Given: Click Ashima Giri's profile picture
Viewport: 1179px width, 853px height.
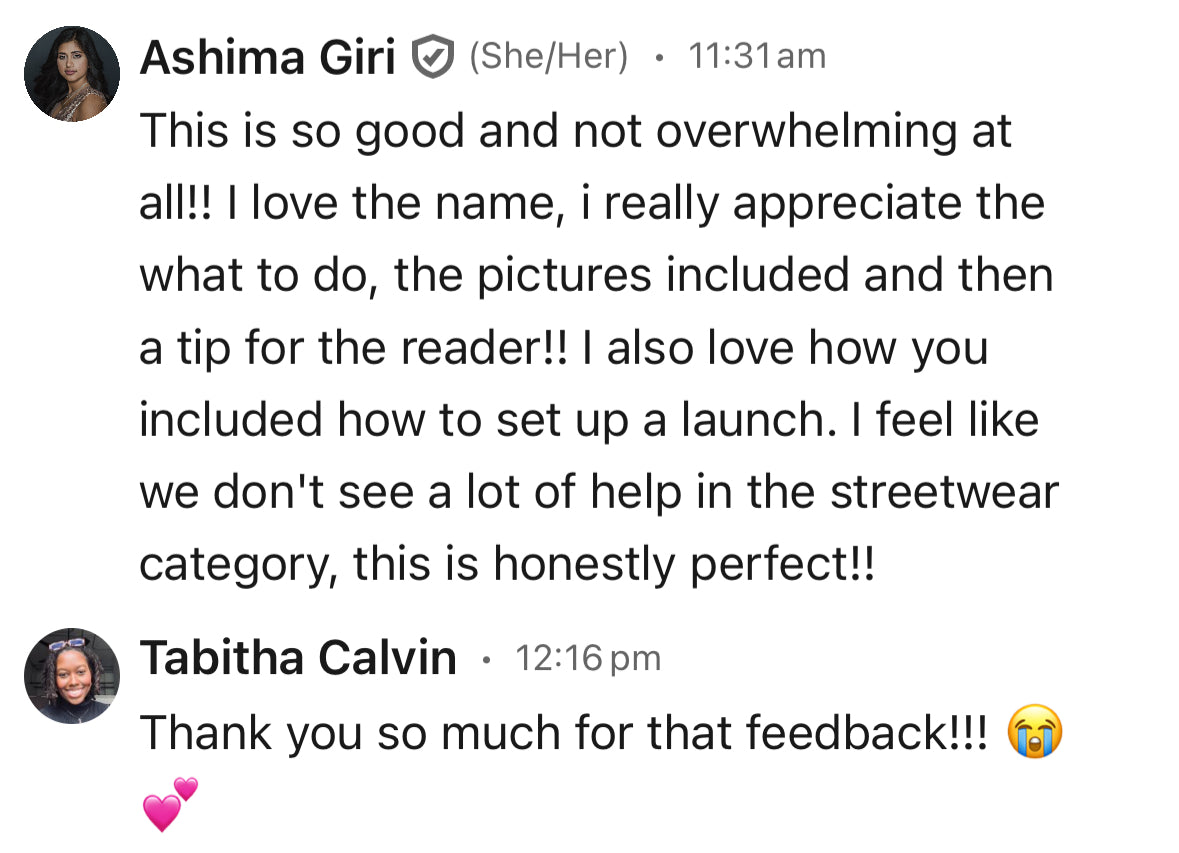Looking at the screenshot, I should [x=72, y=73].
